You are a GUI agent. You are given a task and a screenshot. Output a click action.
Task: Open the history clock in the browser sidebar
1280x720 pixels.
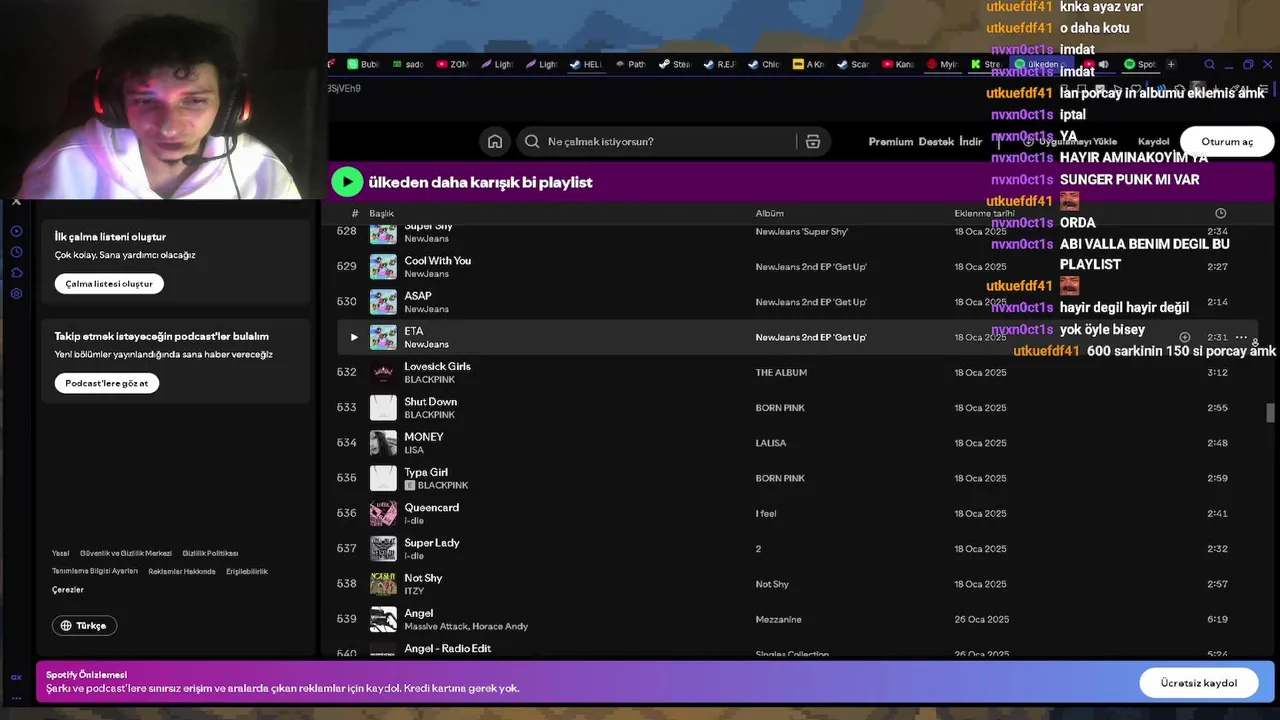coord(16,252)
